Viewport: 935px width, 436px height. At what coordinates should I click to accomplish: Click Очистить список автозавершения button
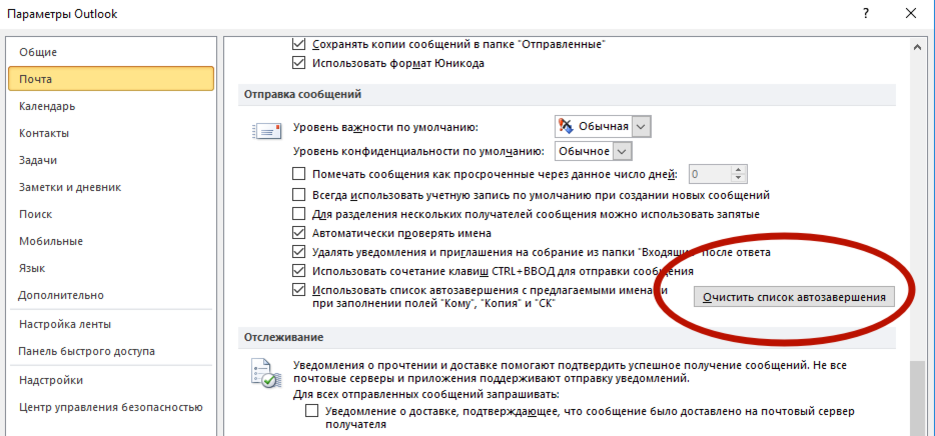point(794,296)
